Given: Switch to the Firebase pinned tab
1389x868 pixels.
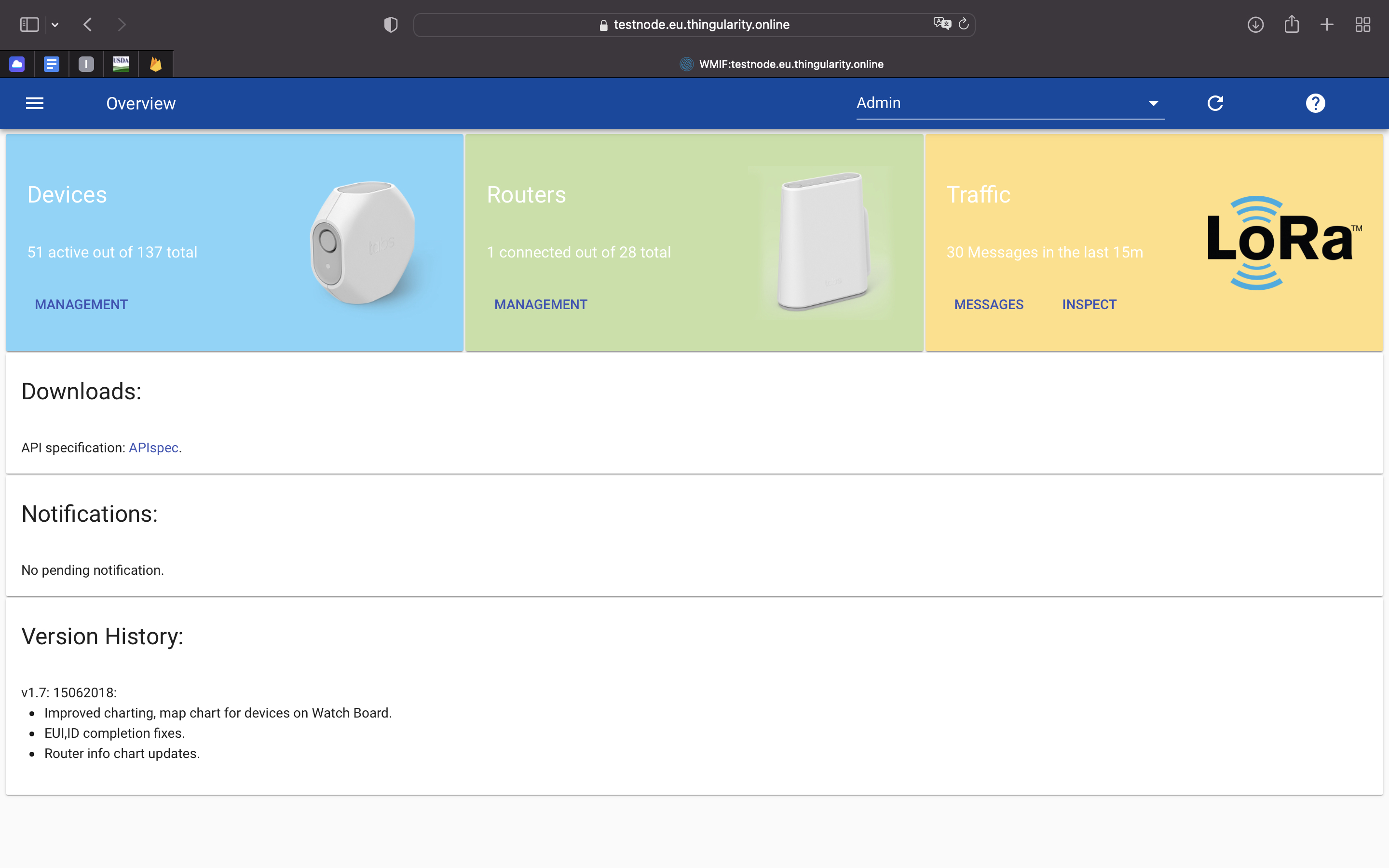Looking at the screenshot, I should 156,64.
